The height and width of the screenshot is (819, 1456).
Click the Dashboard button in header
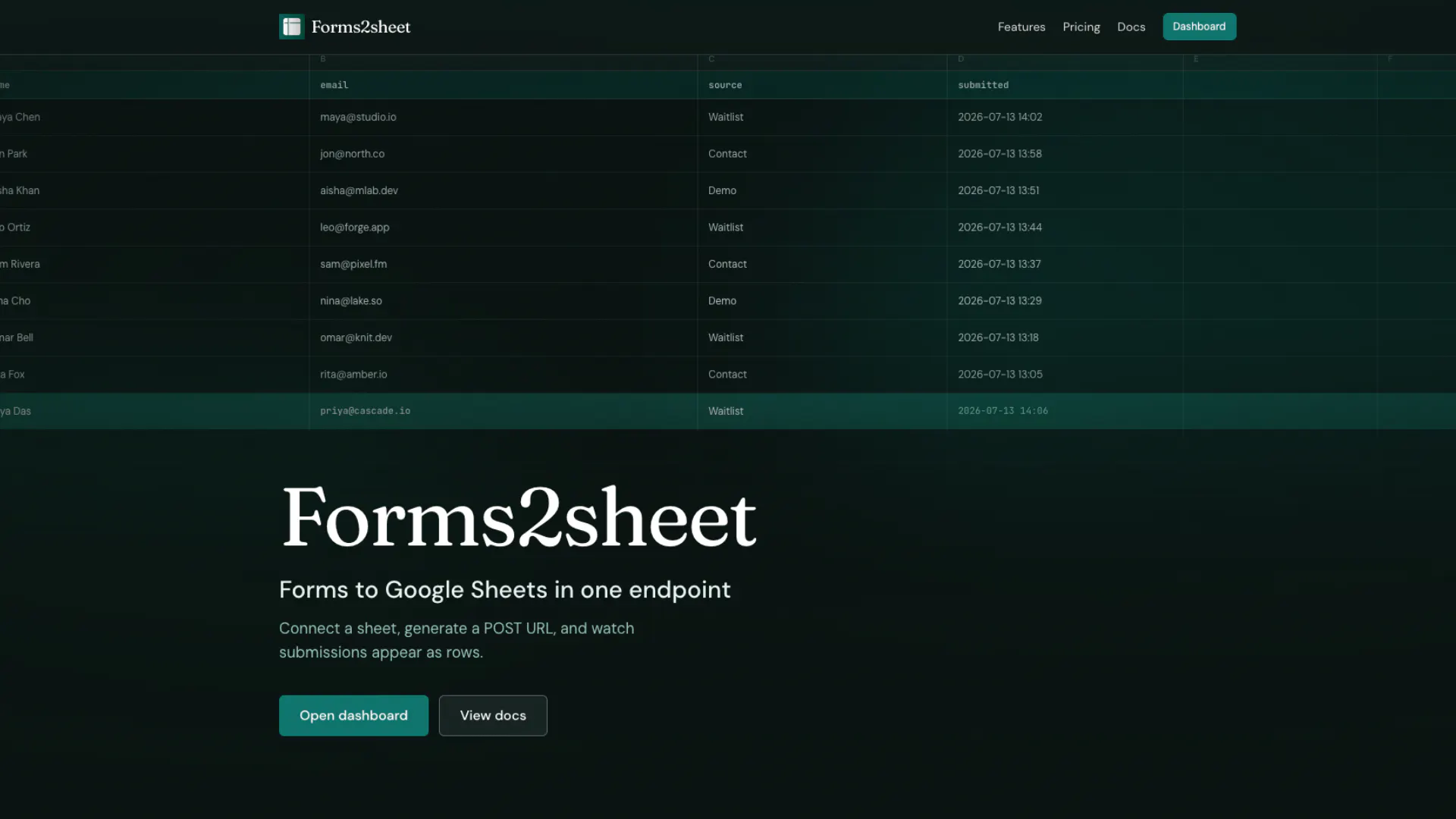(1200, 27)
